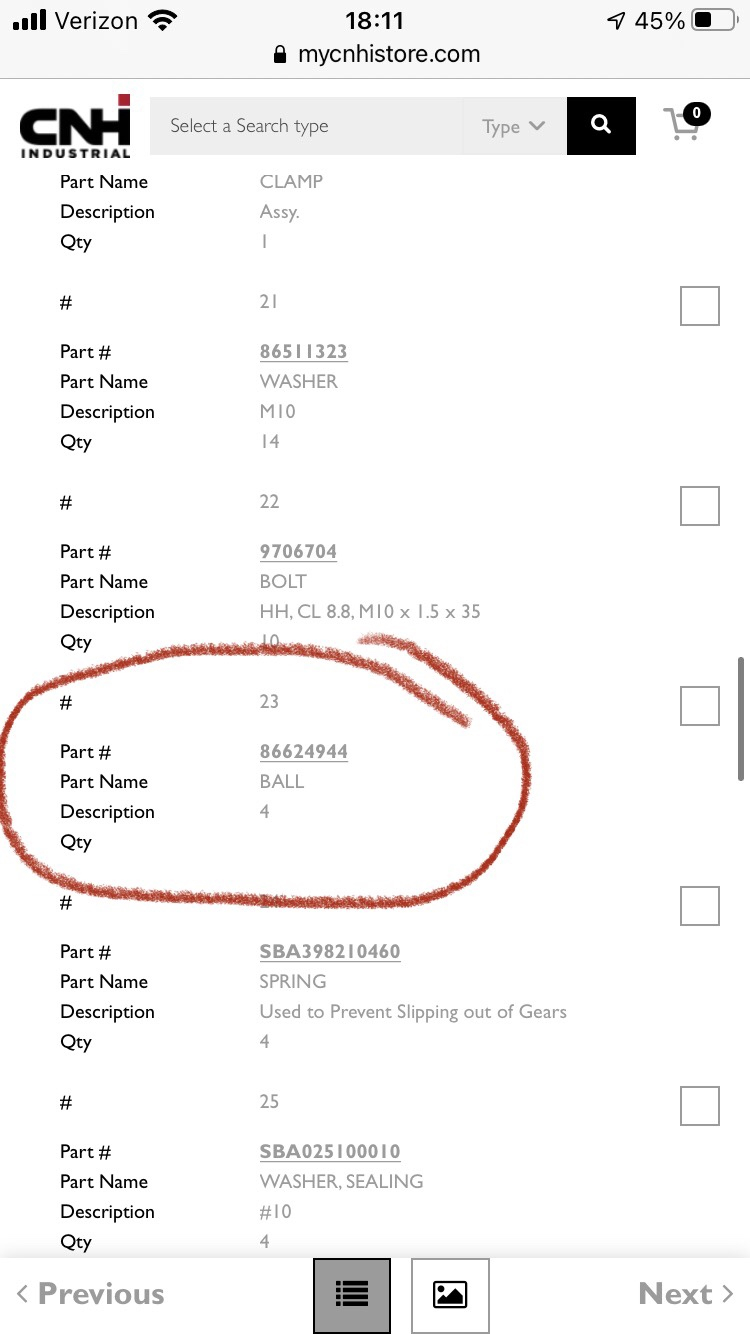This screenshot has width=750, height=1334.
Task: Tap the battery indicator in status bar
Action: click(x=714, y=20)
